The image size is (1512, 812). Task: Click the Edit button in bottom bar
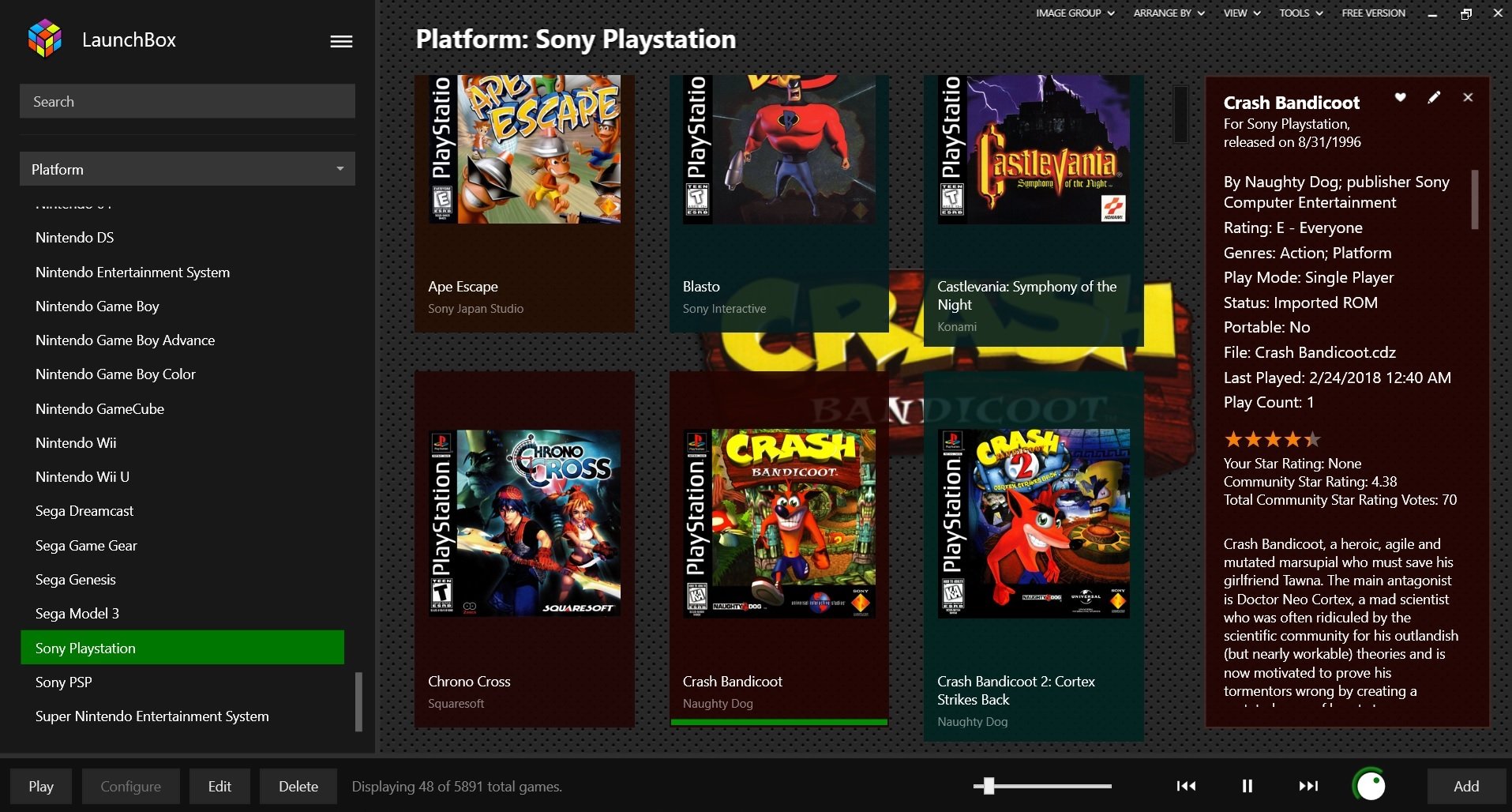pyautogui.click(x=219, y=786)
